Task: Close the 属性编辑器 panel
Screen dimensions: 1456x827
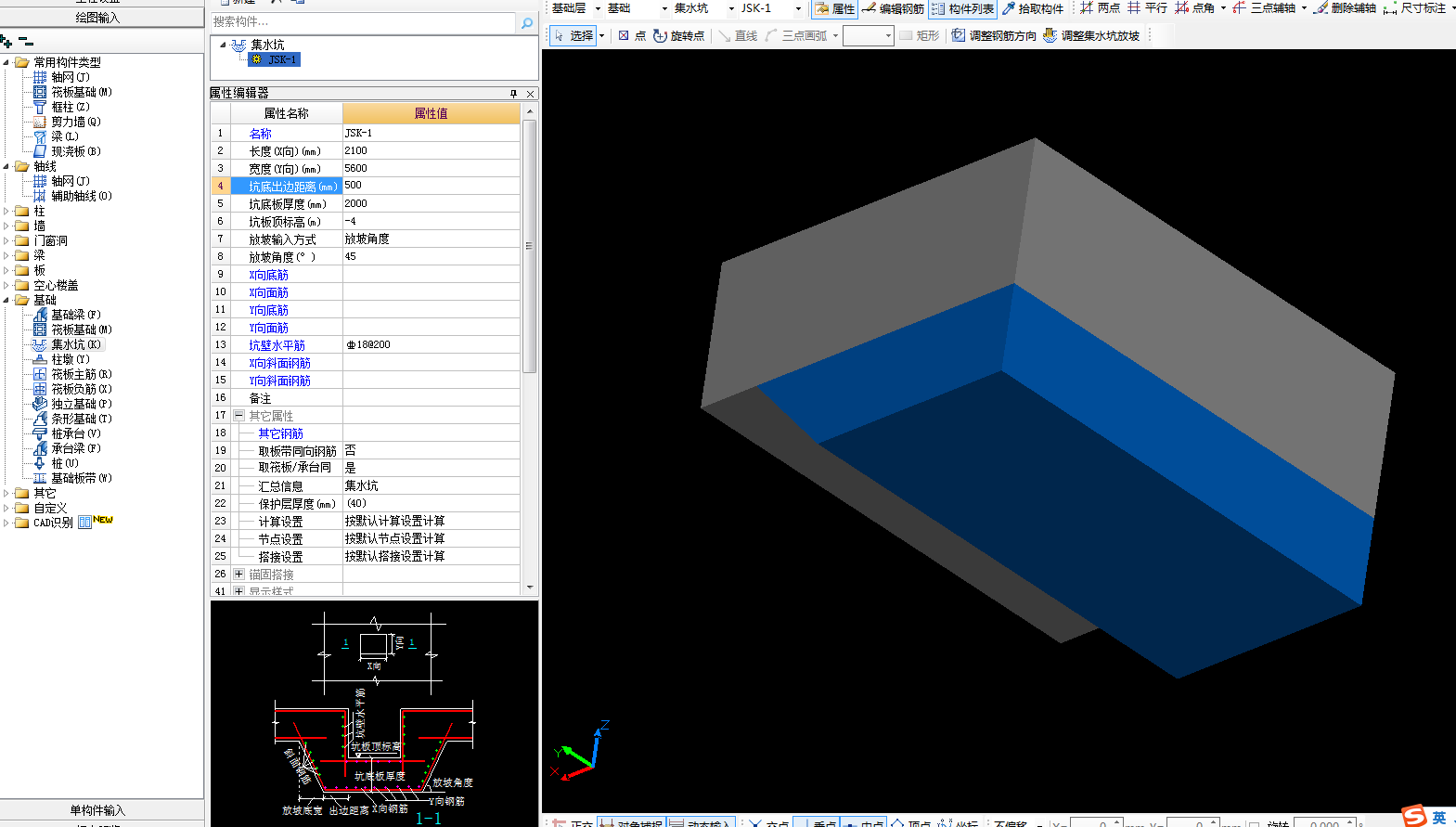Action: coord(530,94)
